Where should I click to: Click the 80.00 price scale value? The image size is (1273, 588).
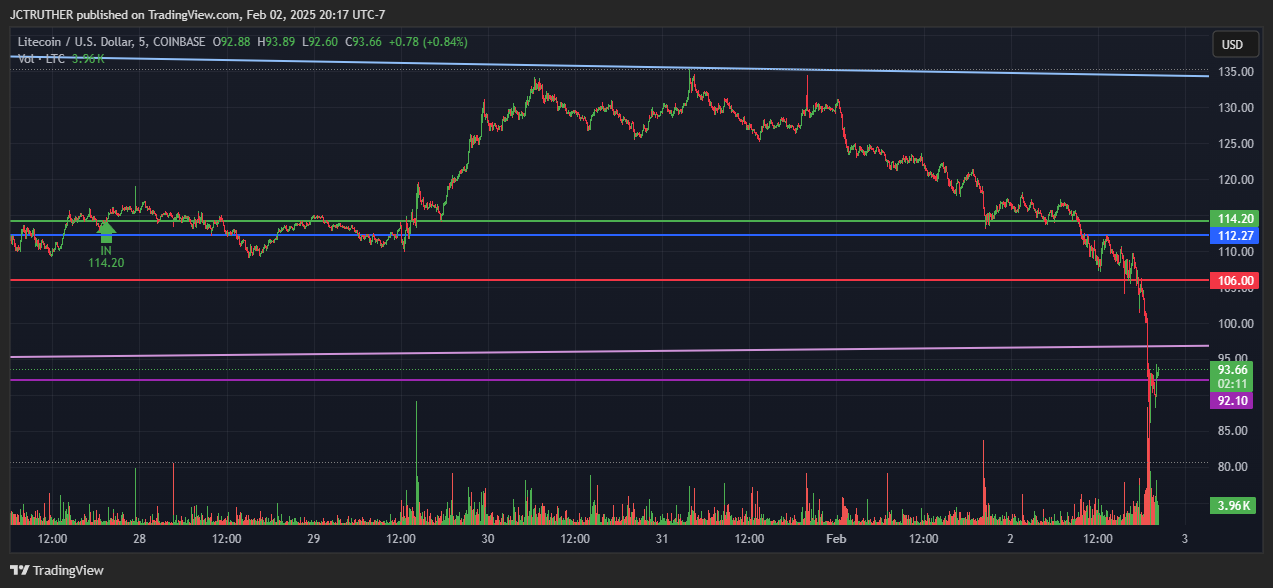coord(1235,467)
